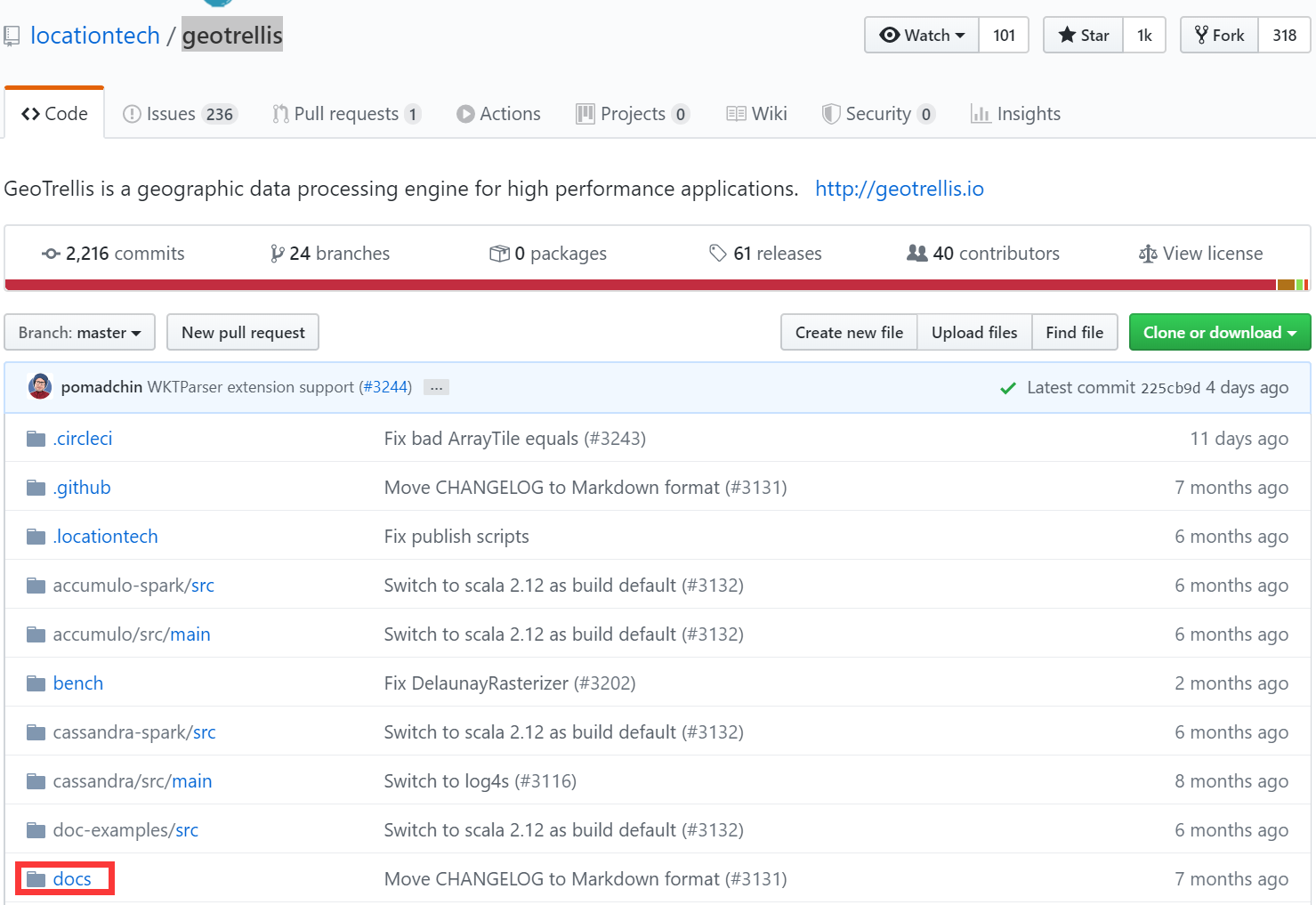Open the locationtech organization link
This screenshot has height=905, width=1316.
[95, 36]
